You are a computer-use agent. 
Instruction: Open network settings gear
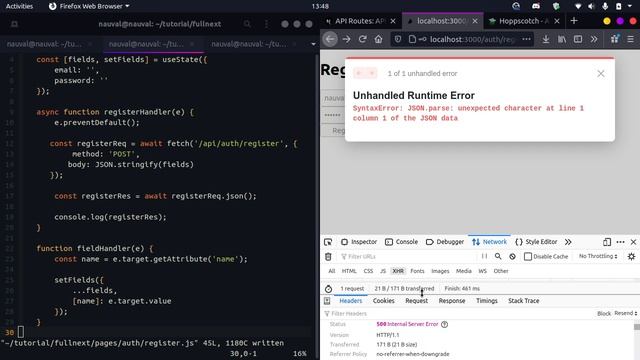tap(631, 256)
